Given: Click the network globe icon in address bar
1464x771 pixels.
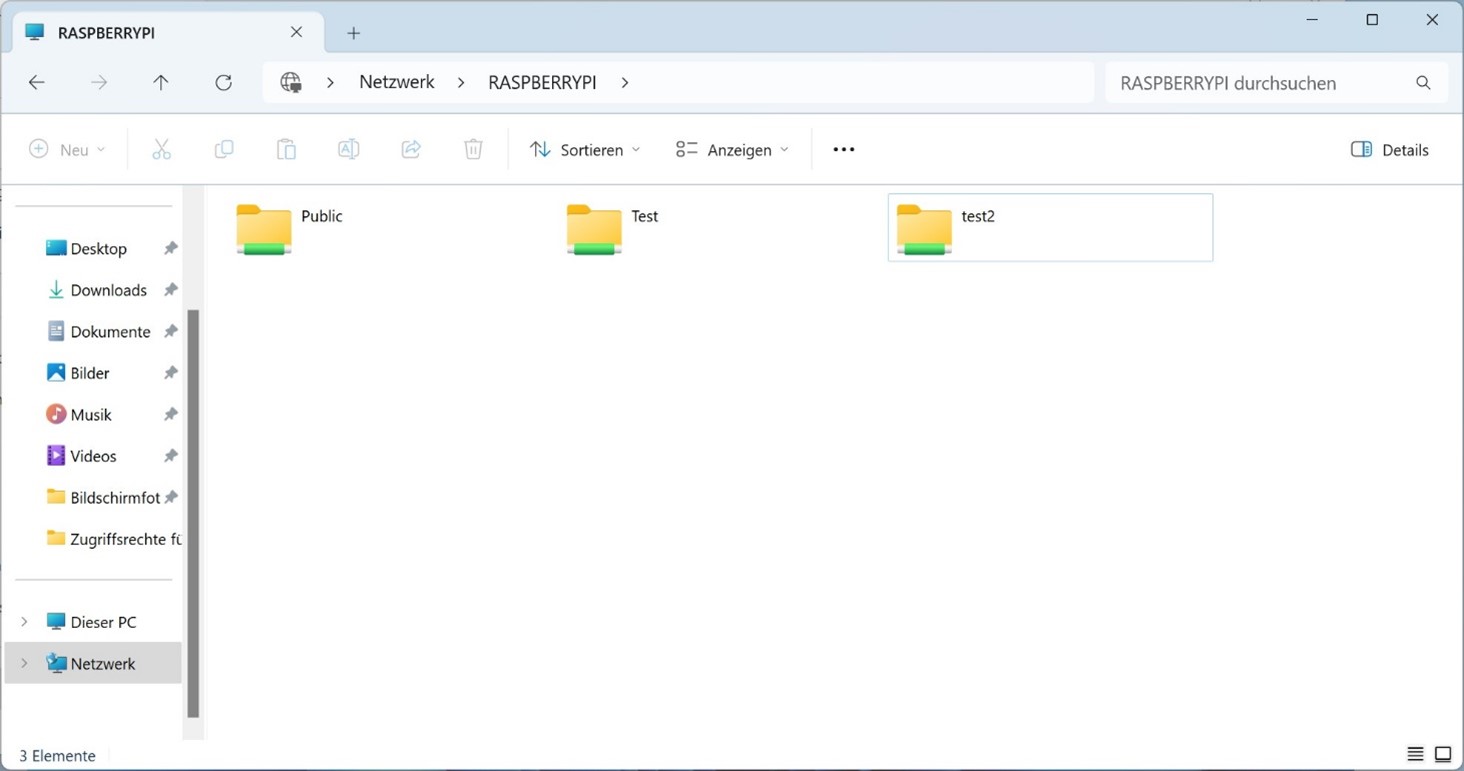Looking at the screenshot, I should point(291,83).
